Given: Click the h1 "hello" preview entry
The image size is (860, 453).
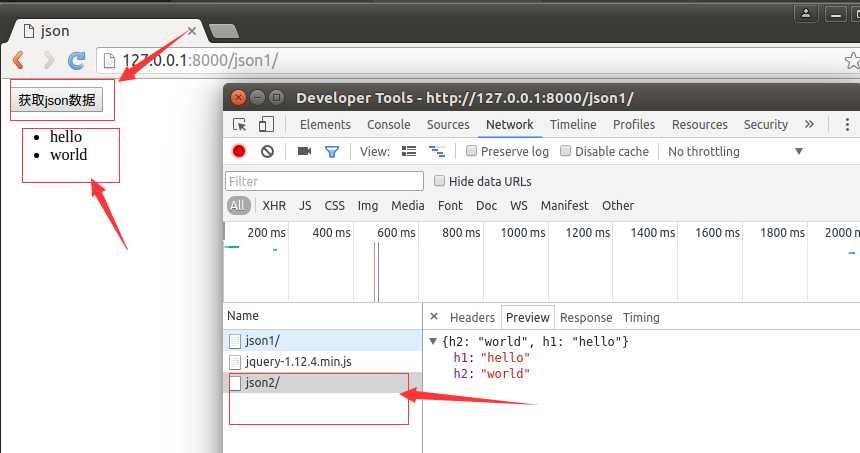Looking at the screenshot, I should 491,358.
